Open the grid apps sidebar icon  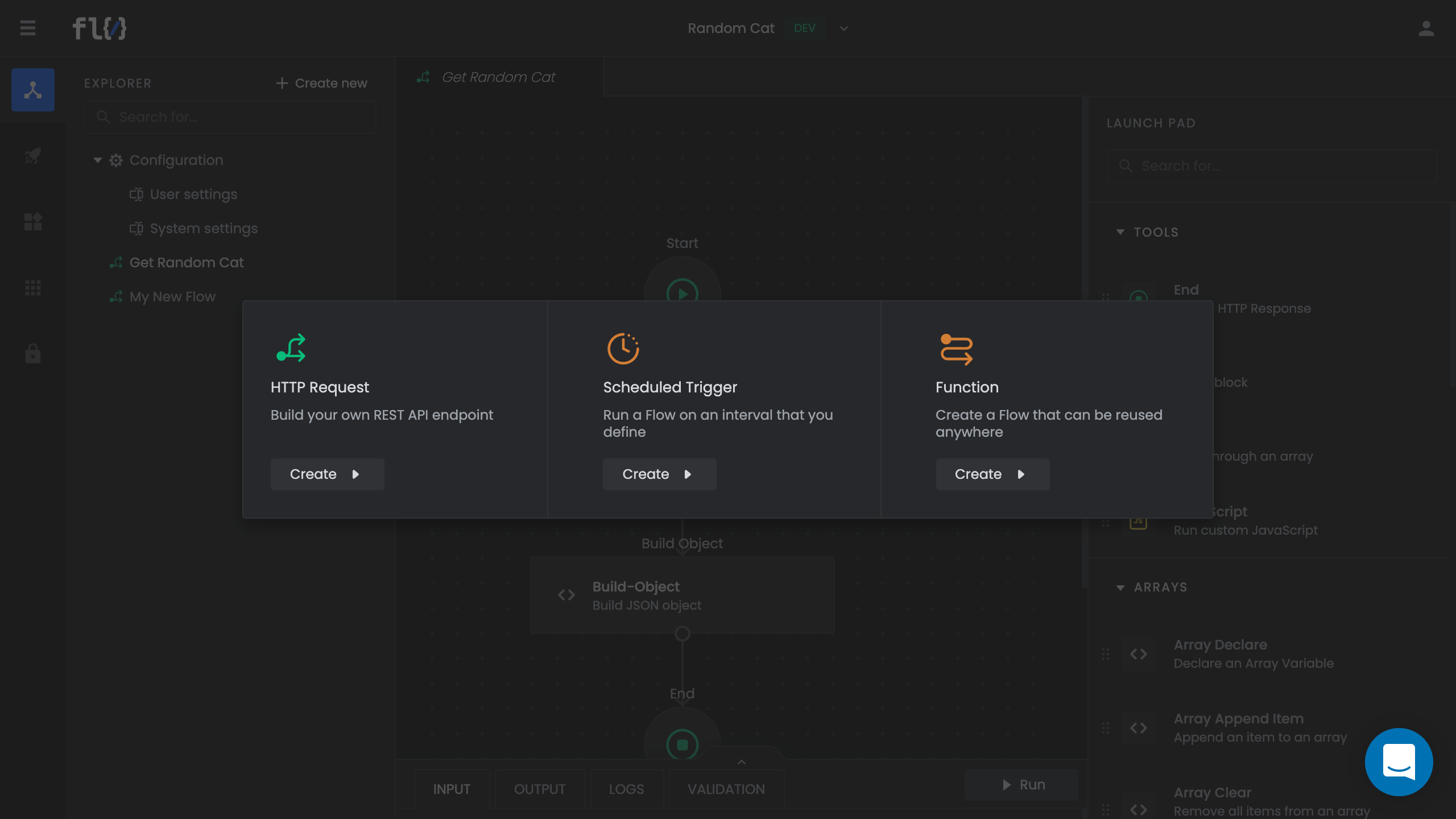33,288
